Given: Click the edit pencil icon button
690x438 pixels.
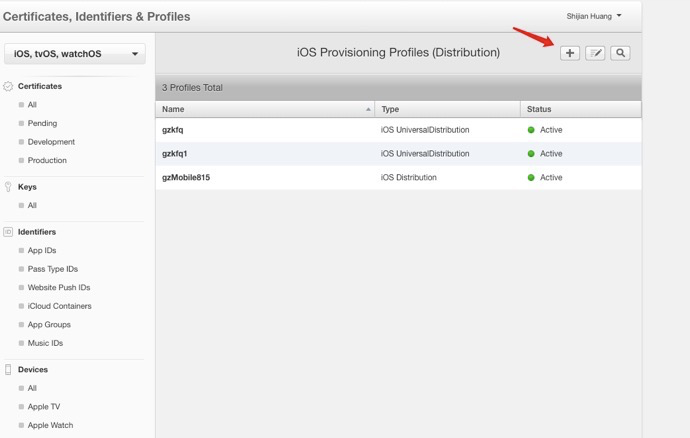Looking at the screenshot, I should pos(595,53).
